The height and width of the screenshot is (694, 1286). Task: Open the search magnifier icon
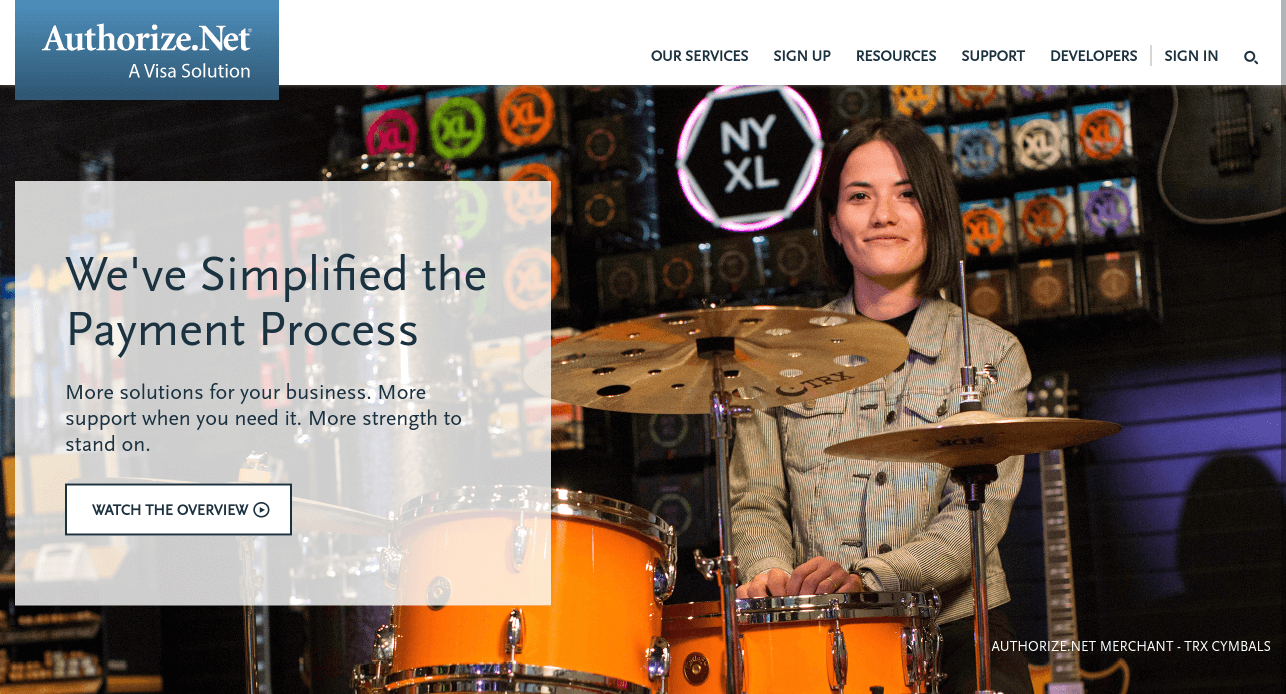1250,57
